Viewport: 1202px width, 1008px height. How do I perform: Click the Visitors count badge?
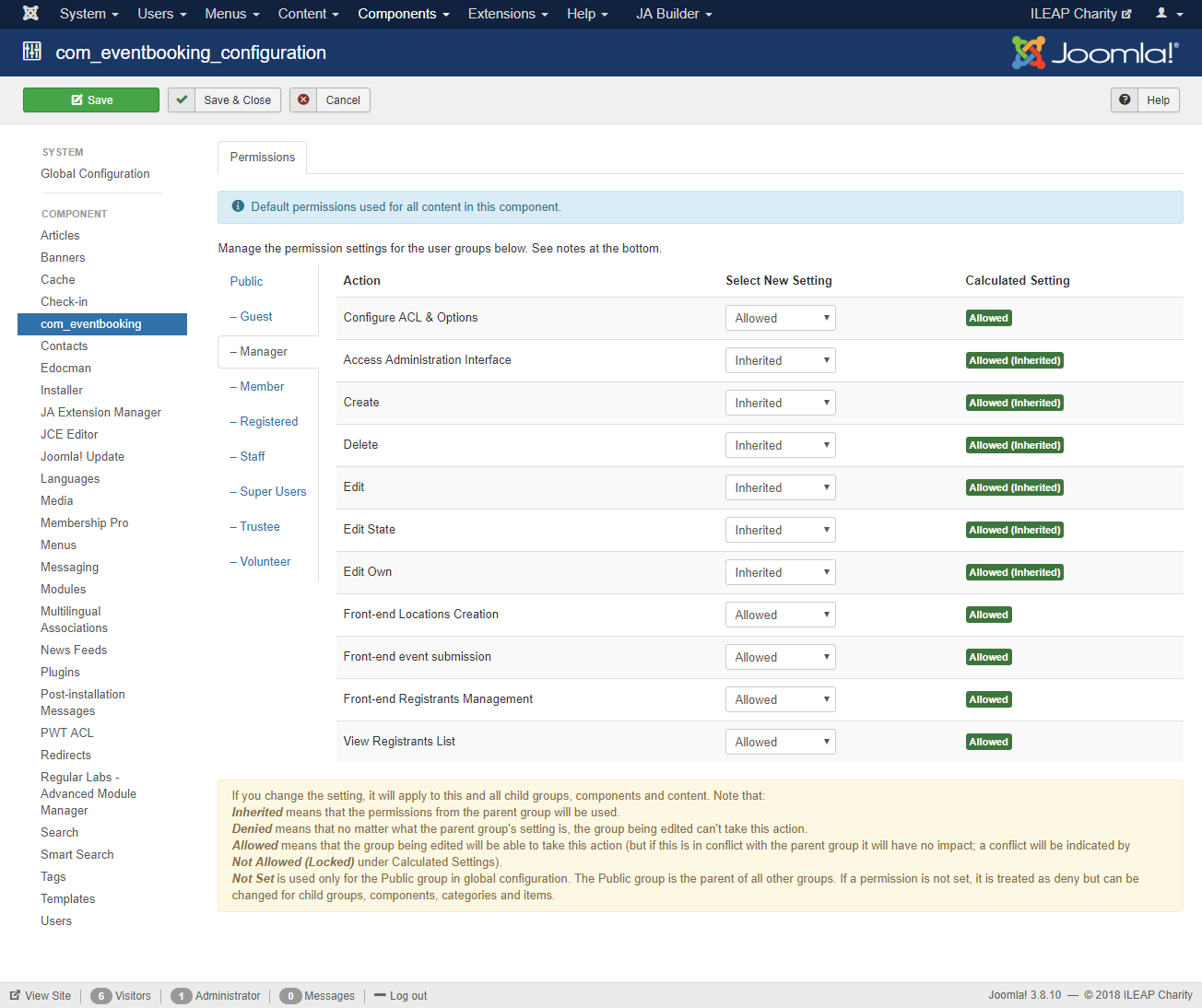[101, 996]
